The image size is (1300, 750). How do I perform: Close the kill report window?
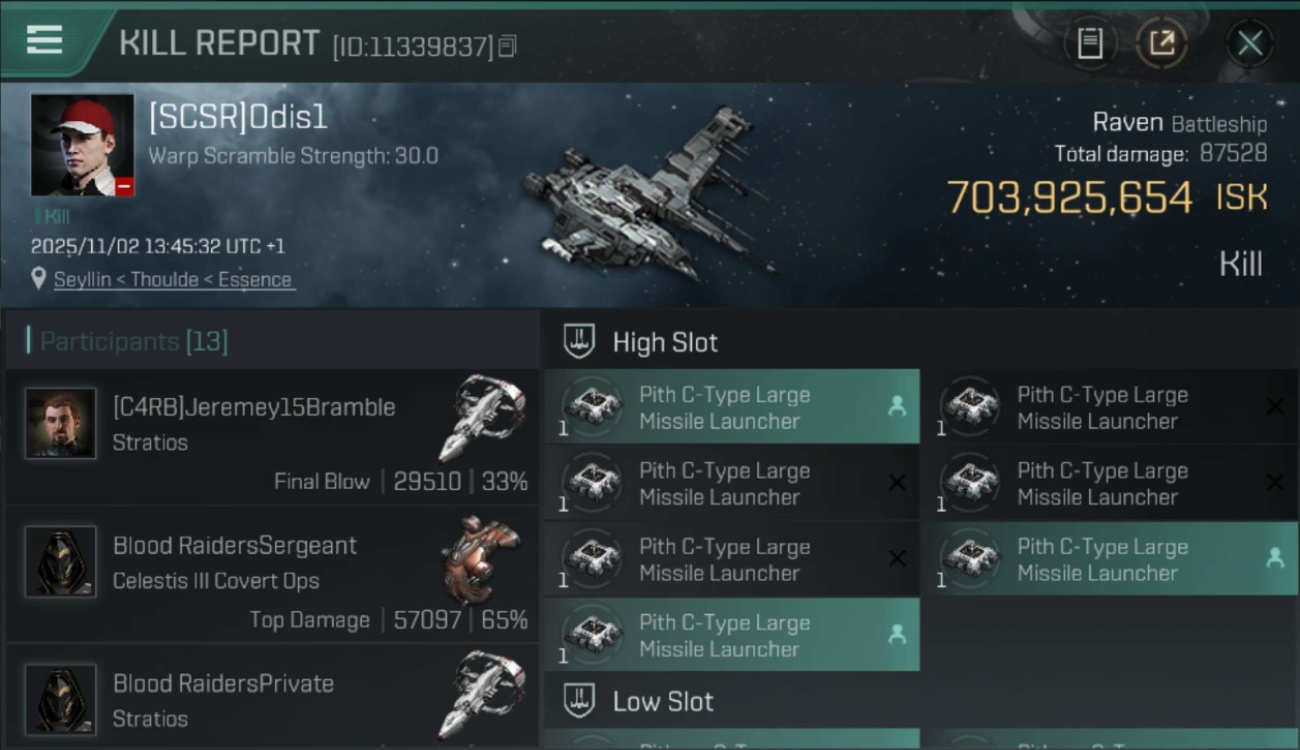coord(1250,43)
